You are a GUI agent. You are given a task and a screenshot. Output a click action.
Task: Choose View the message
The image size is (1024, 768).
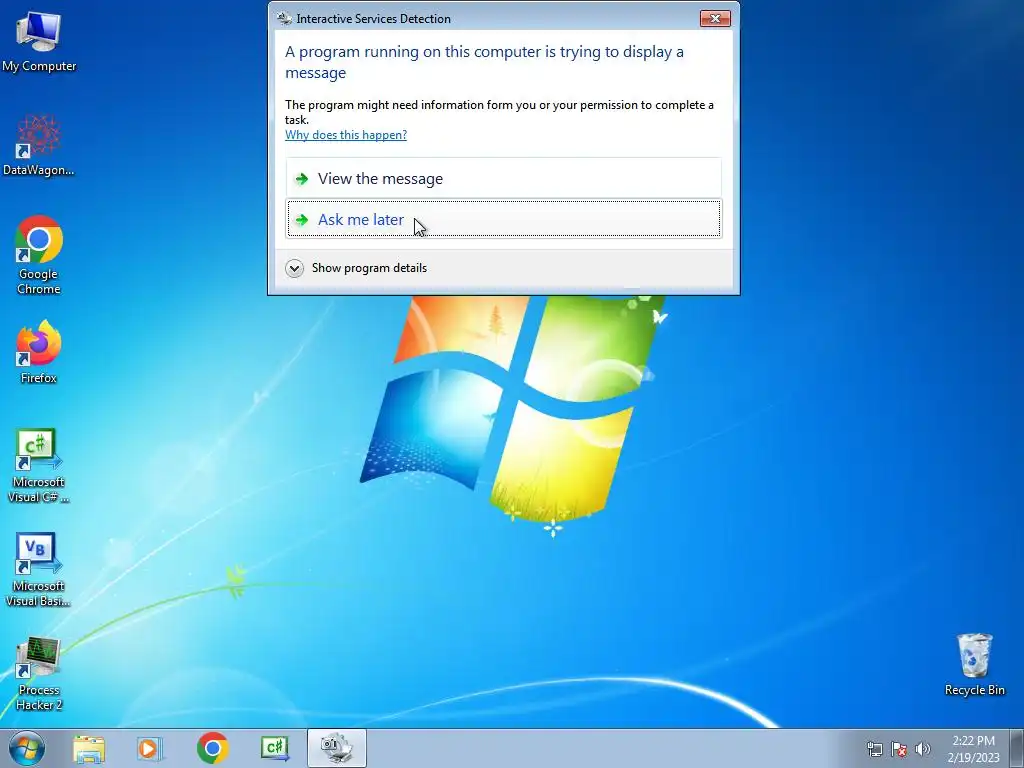[504, 178]
